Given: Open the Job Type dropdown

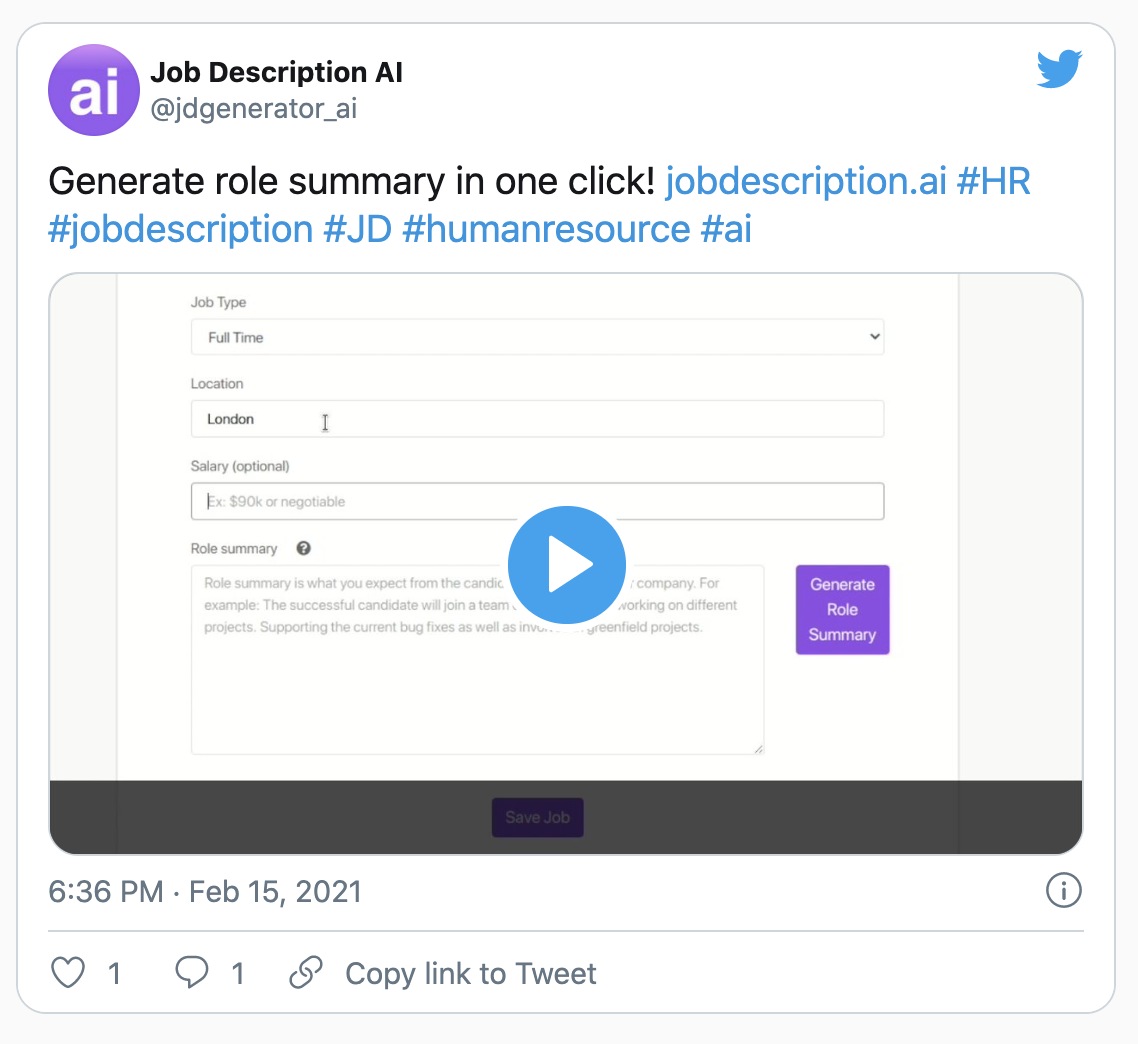Looking at the screenshot, I should [x=537, y=337].
